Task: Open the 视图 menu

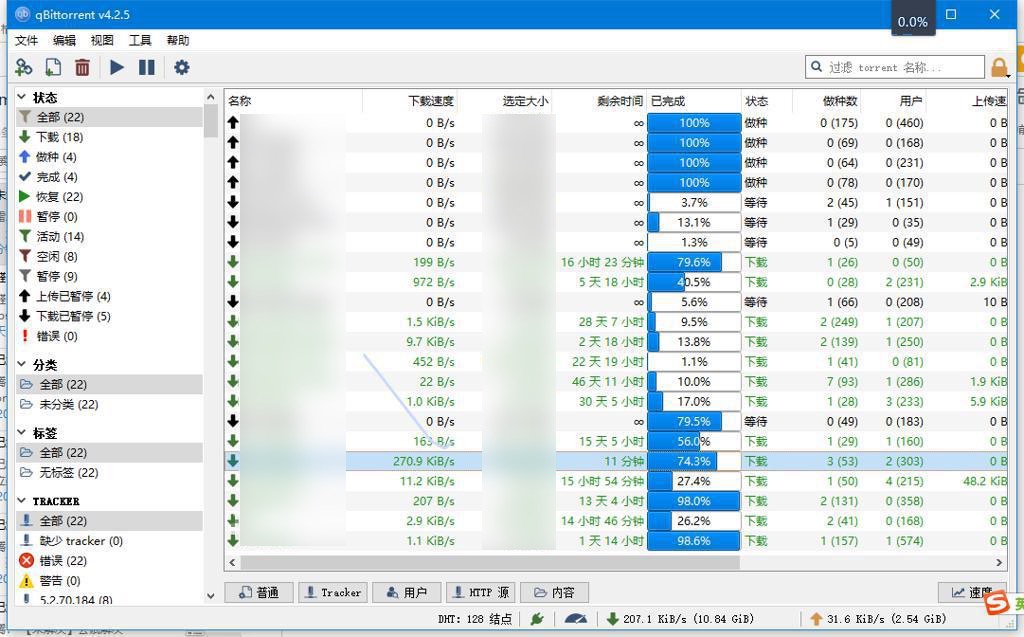Action: coord(102,41)
